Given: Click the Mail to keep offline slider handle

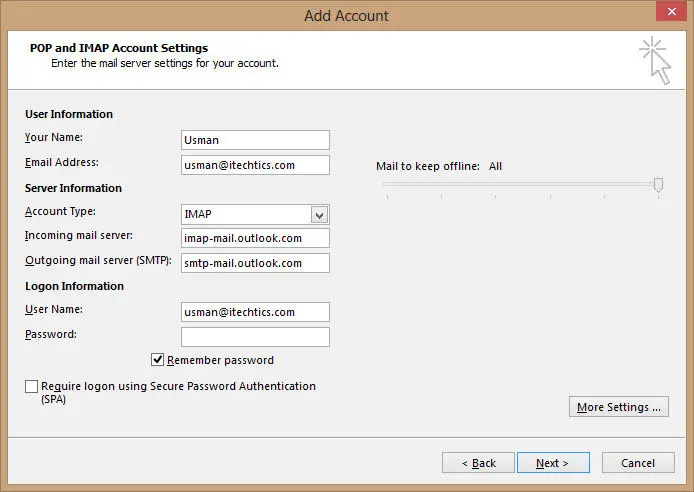Looking at the screenshot, I should click(658, 185).
